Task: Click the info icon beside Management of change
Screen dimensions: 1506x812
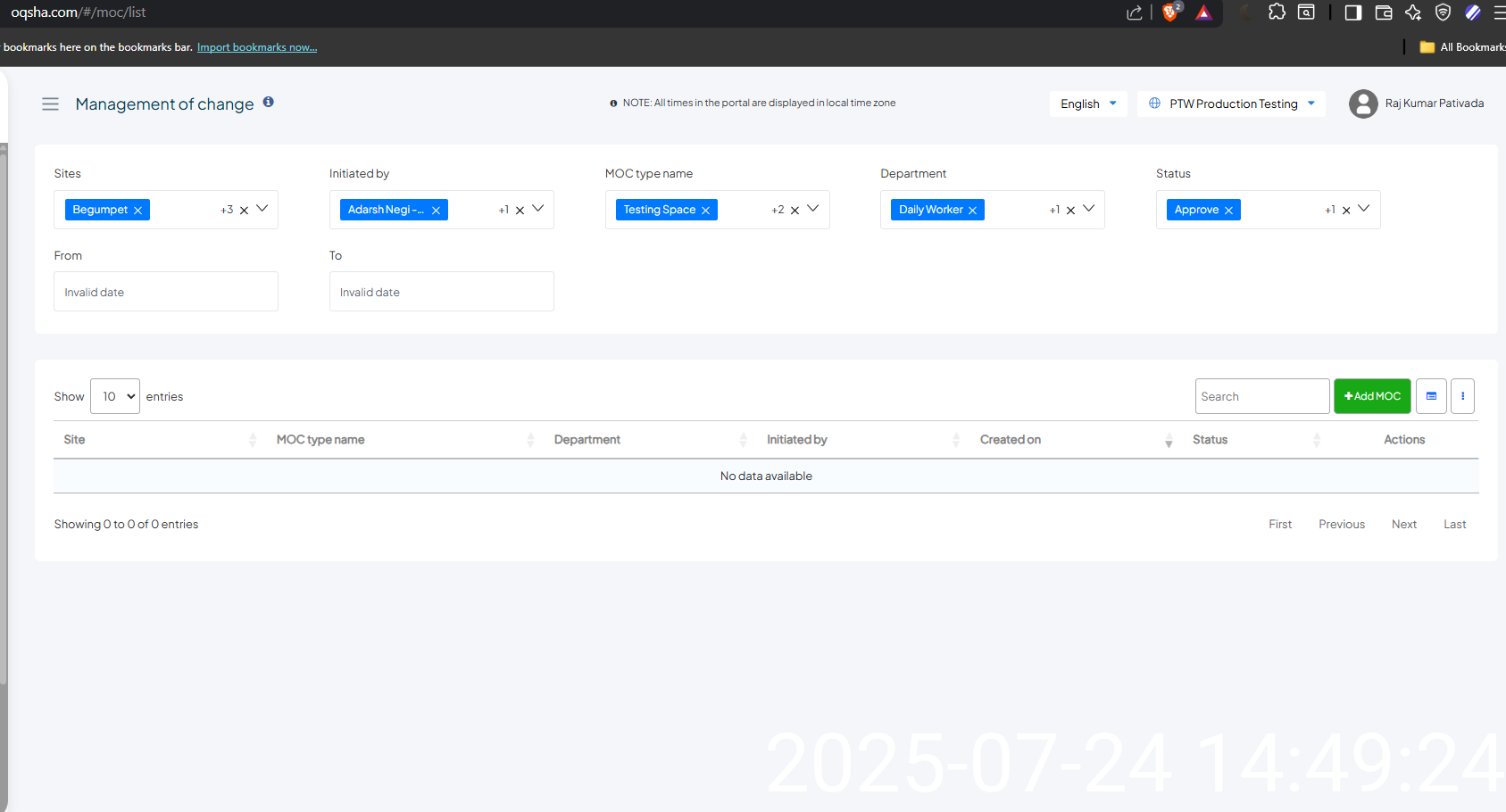Action: pos(268,103)
